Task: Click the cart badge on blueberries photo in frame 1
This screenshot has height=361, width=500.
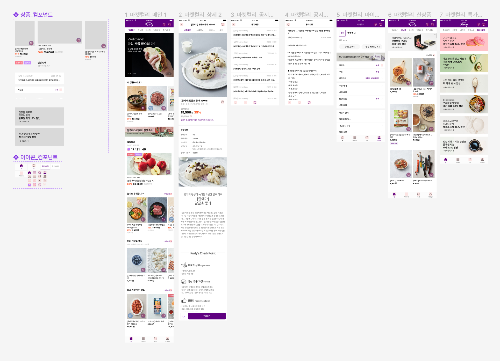Action: [x=143, y=270]
